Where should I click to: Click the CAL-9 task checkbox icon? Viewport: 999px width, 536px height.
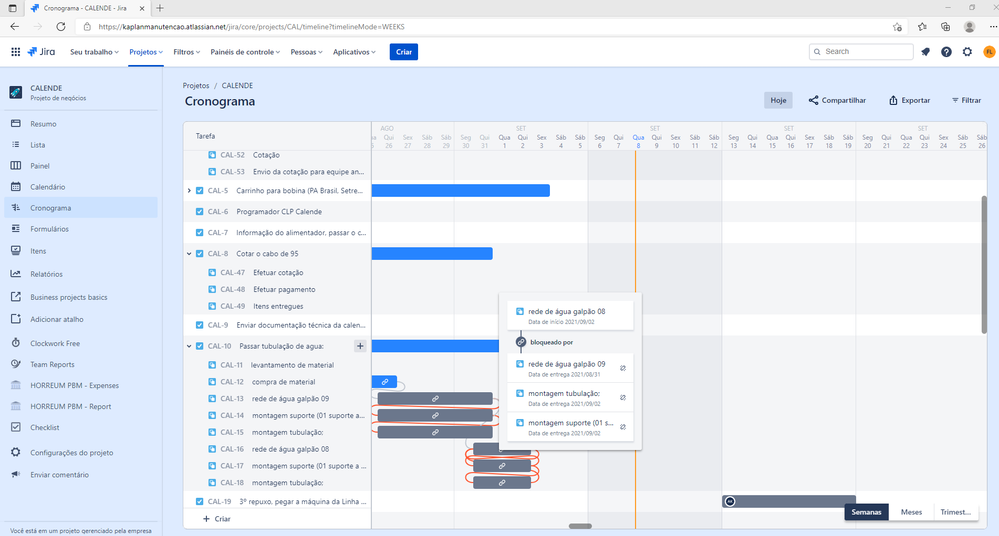click(199, 325)
